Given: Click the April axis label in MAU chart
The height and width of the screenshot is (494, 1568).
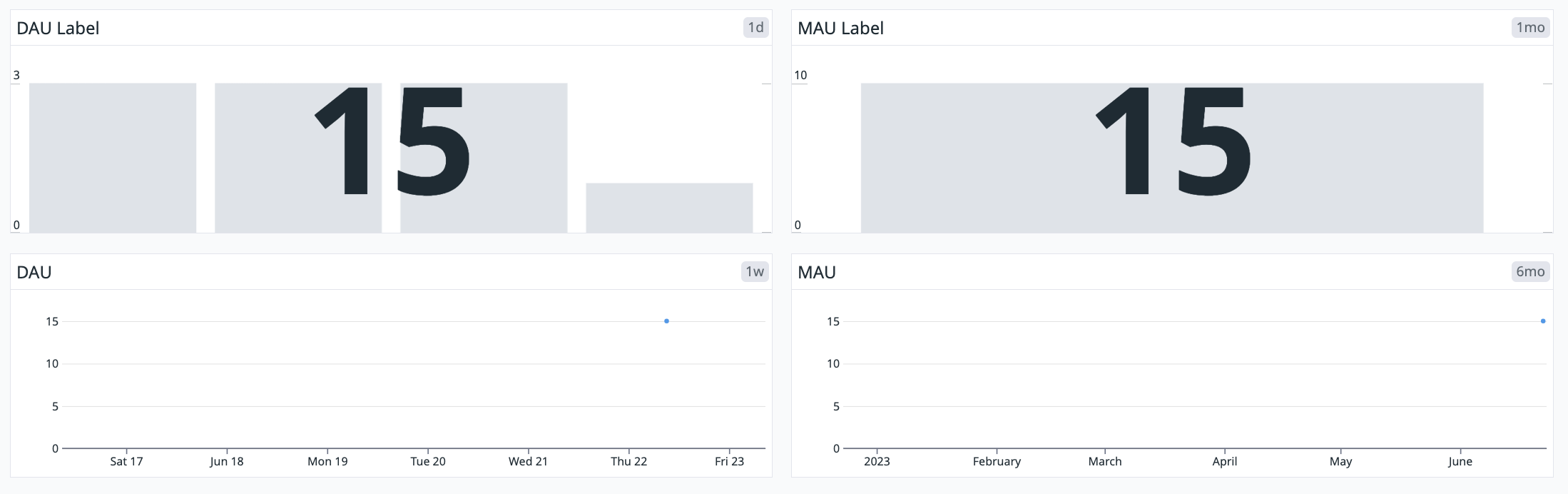Looking at the screenshot, I should click(1225, 461).
